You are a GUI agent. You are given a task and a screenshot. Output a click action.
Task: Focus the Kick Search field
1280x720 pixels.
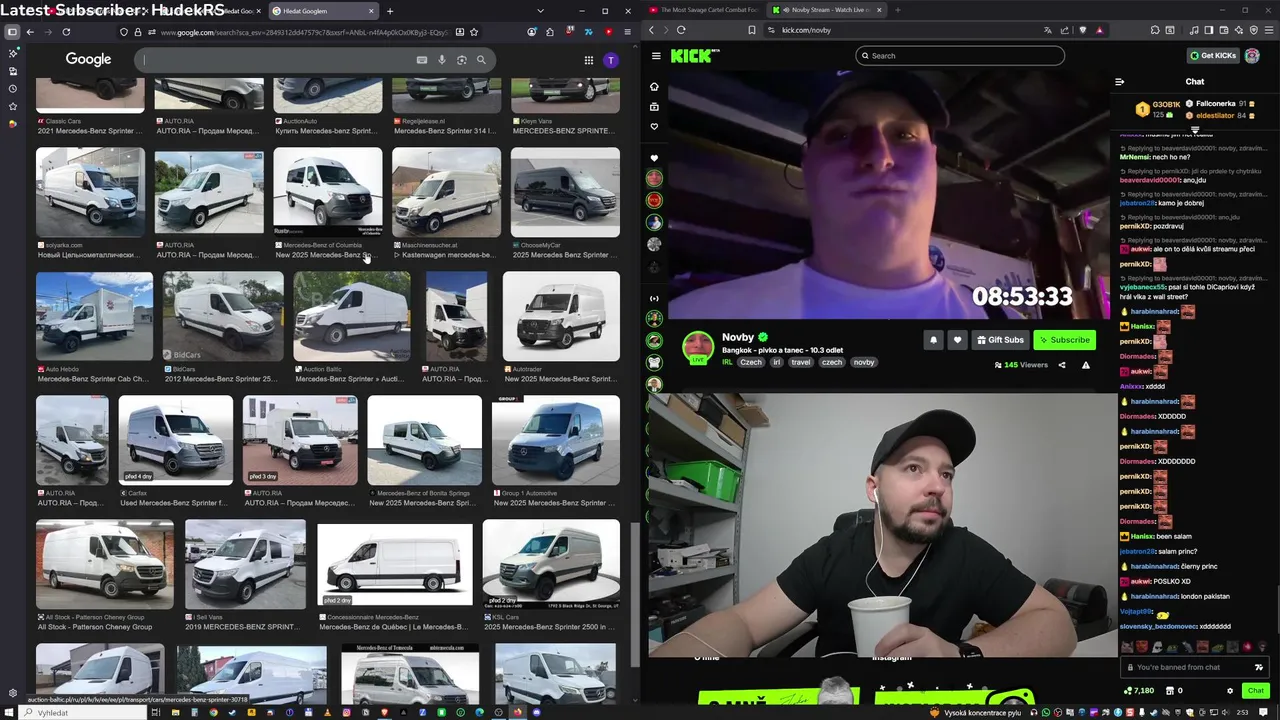[x=960, y=56]
